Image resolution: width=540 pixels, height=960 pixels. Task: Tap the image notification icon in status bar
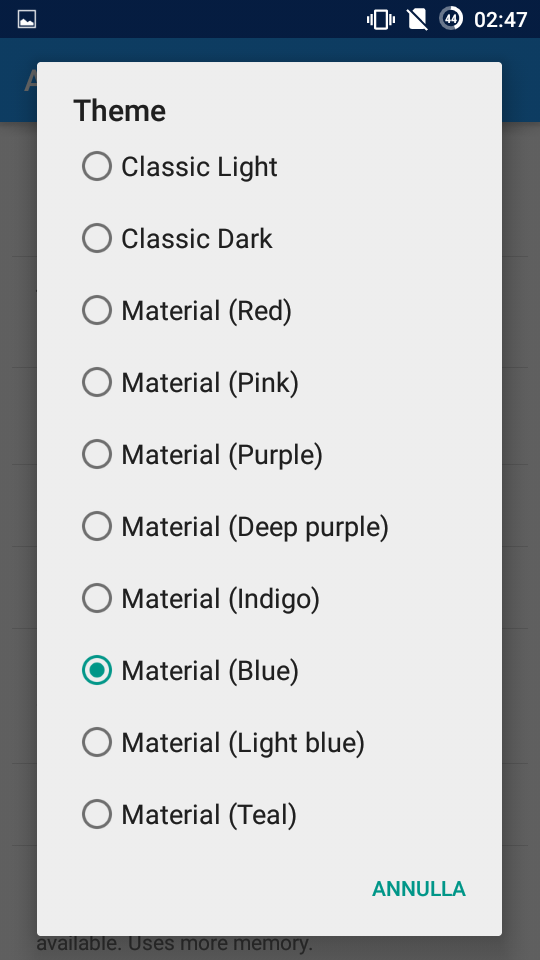(27, 20)
